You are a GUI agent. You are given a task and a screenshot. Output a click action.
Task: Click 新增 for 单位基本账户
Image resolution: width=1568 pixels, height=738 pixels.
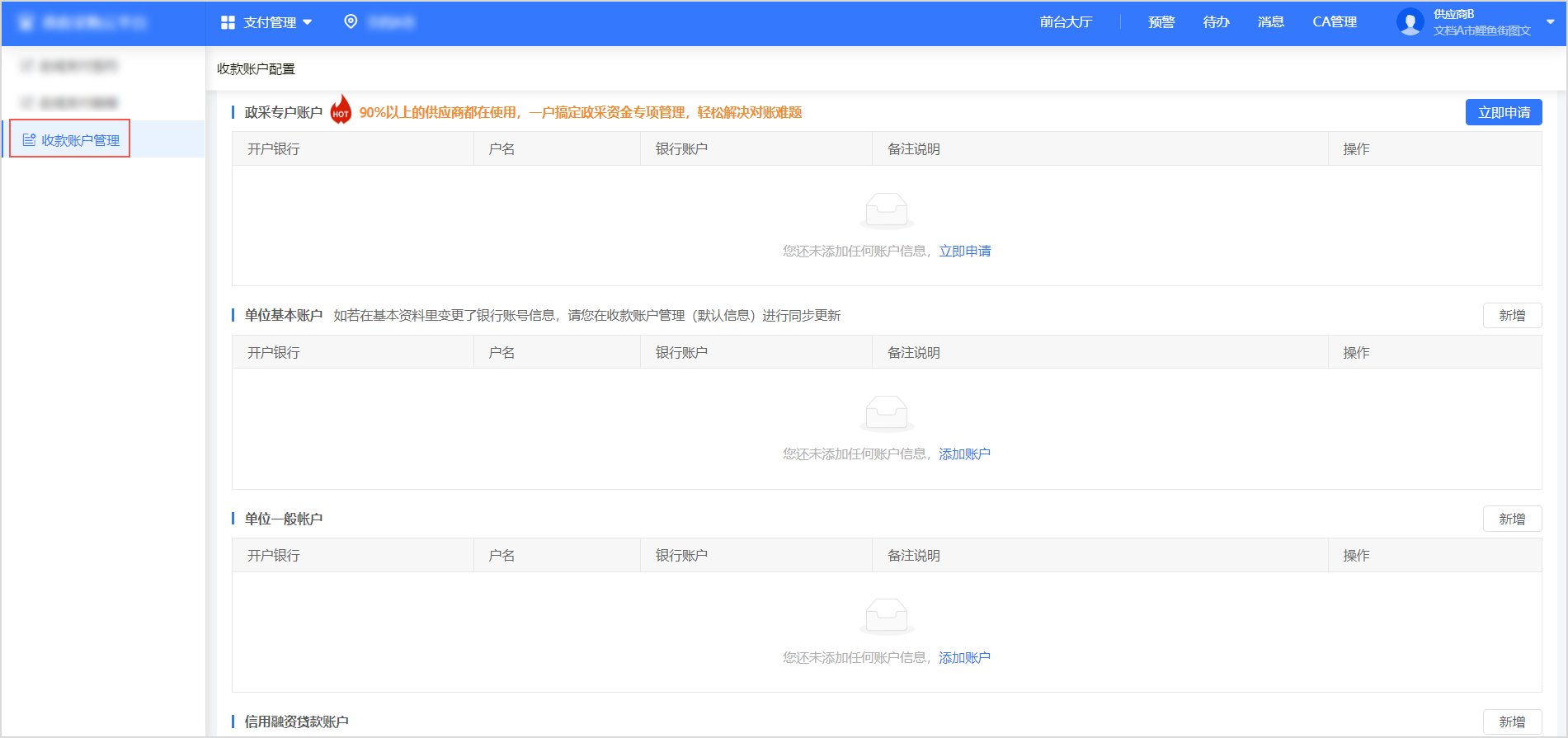coord(1512,315)
